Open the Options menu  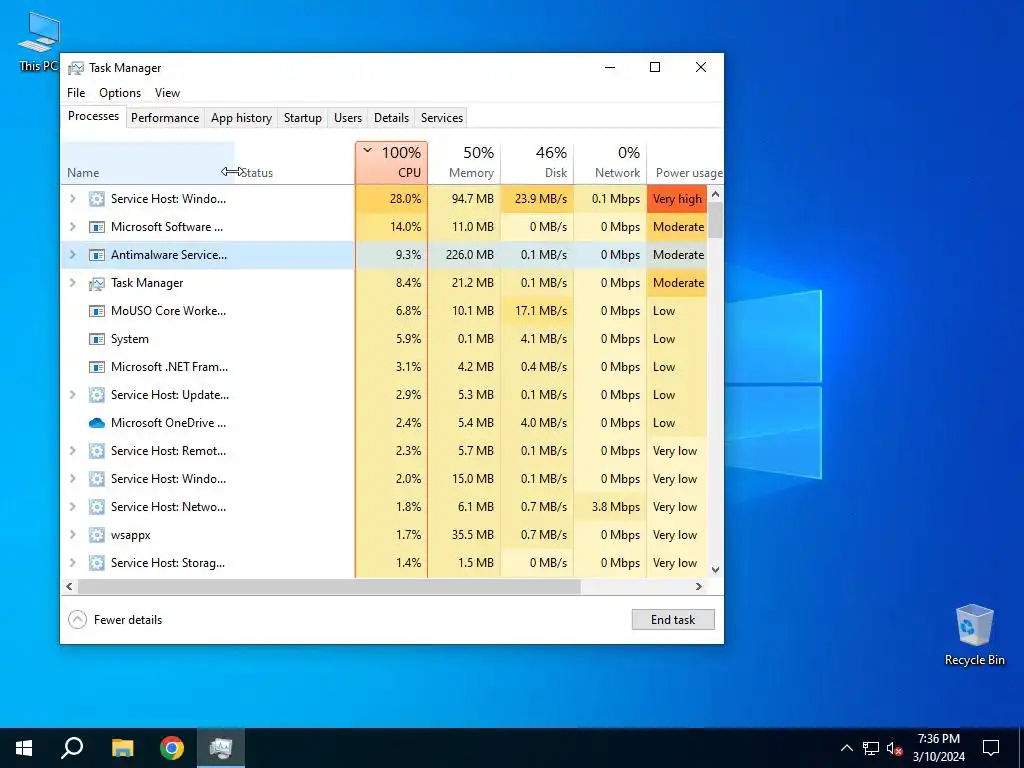pyautogui.click(x=120, y=93)
